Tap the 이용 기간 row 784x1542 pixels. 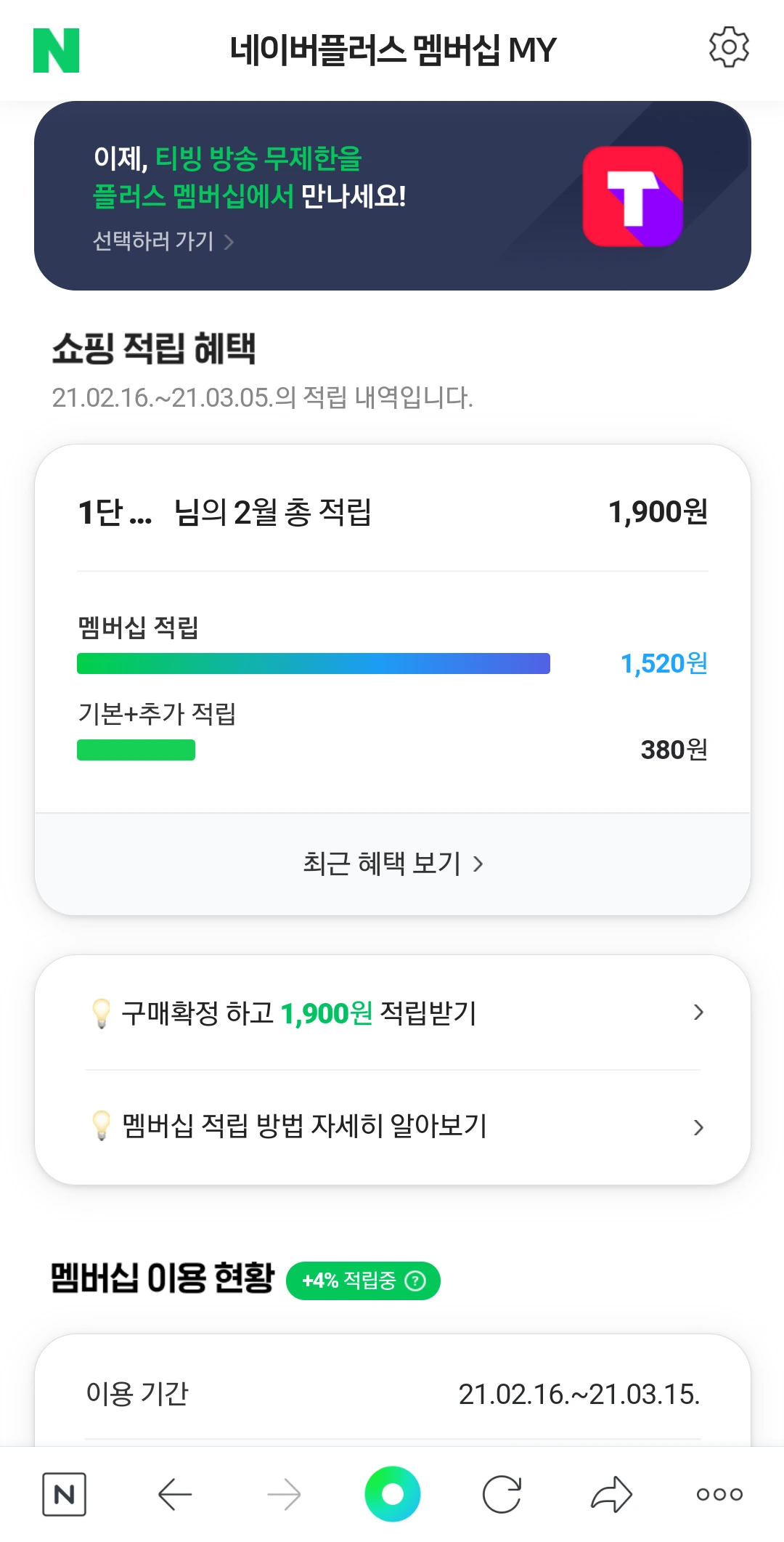pos(392,1394)
